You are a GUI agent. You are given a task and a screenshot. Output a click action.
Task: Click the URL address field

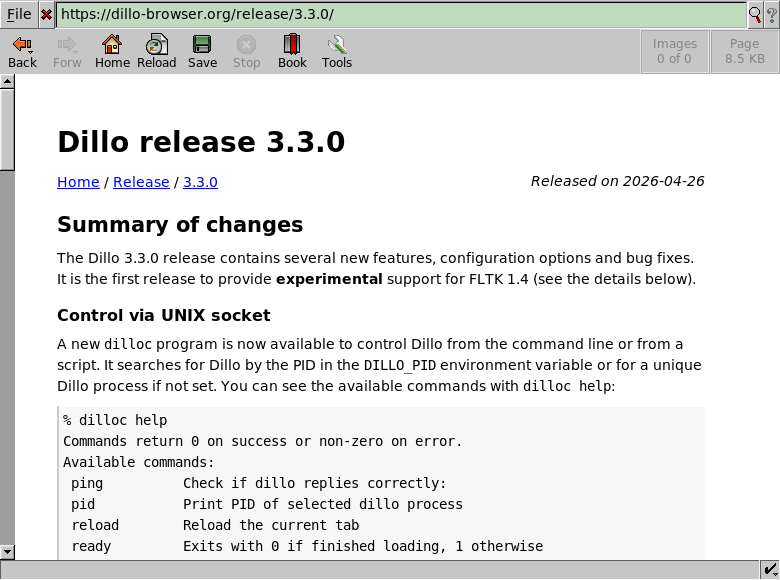click(x=400, y=15)
